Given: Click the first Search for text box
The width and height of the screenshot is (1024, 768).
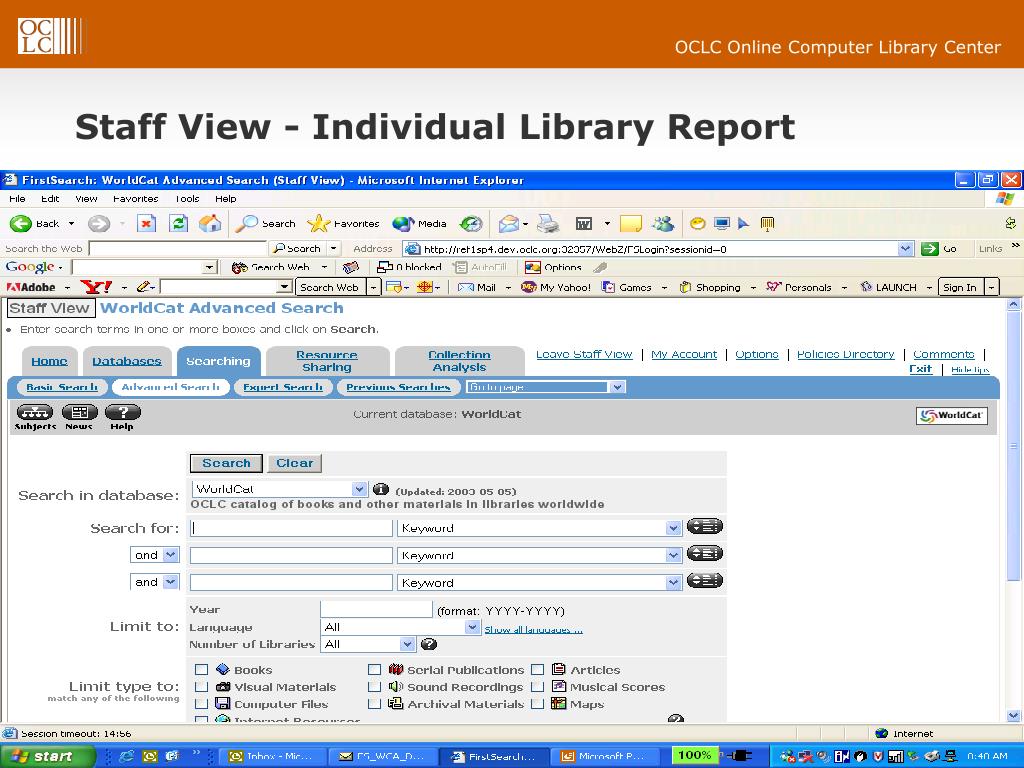Looking at the screenshot, I should (291, 528).
